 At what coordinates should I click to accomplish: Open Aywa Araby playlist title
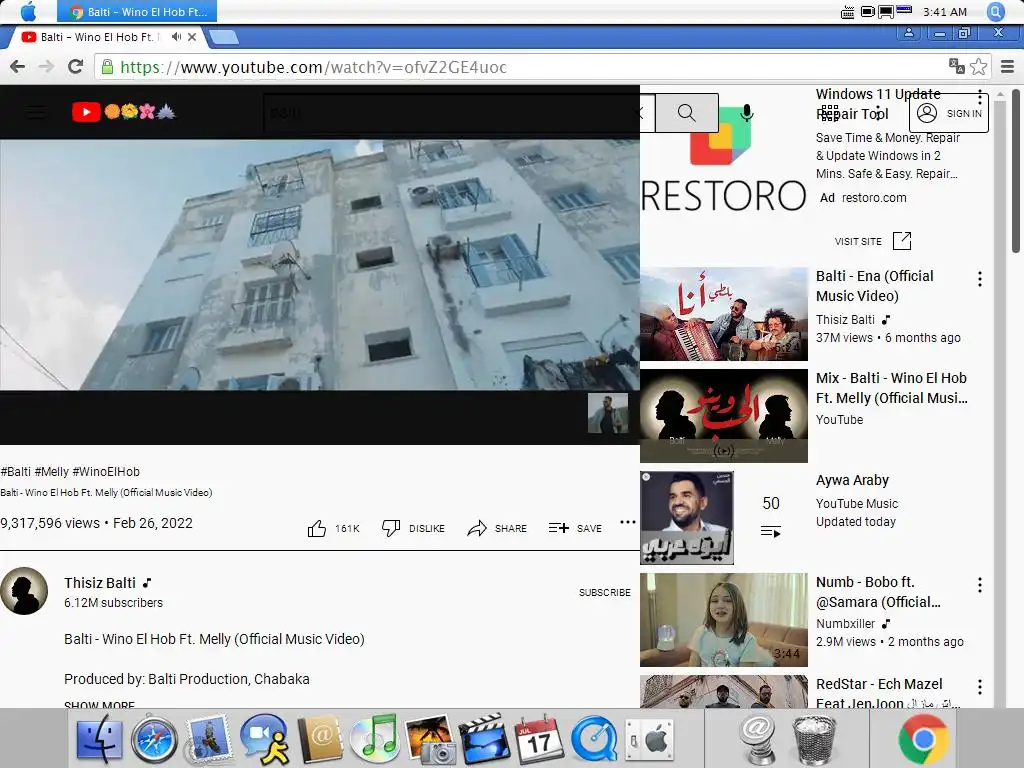coord(852,480)
